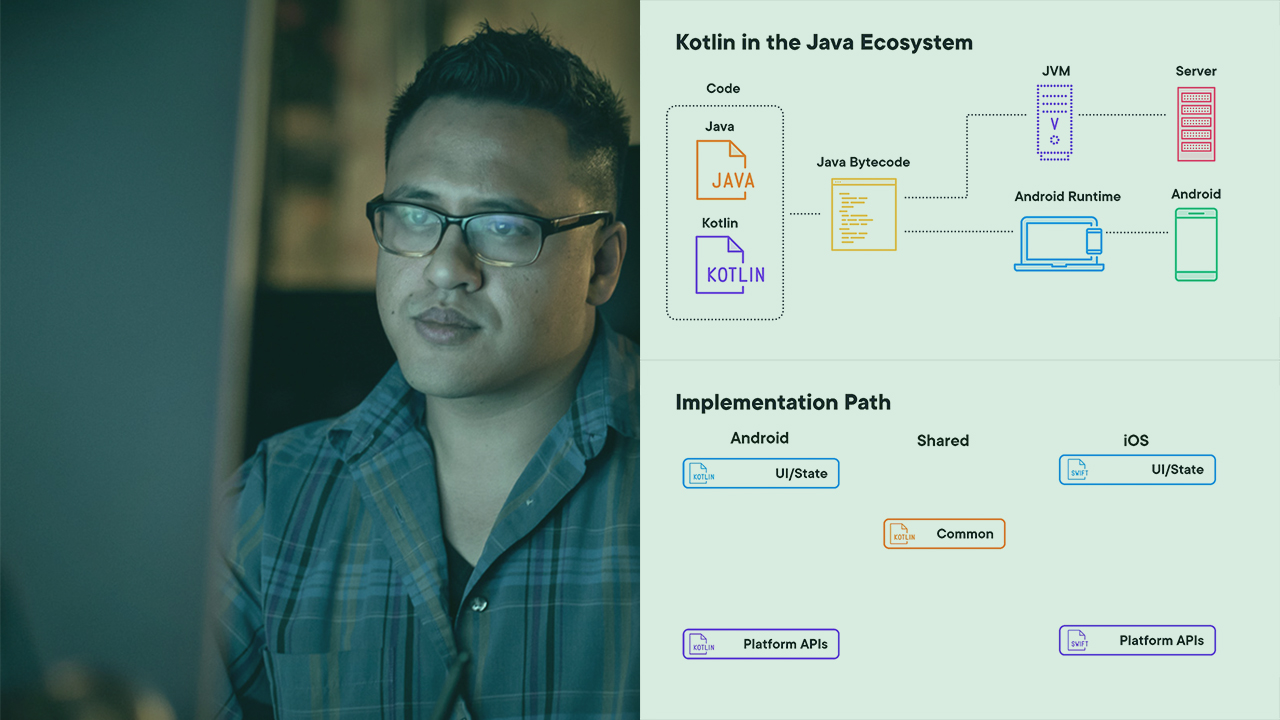Click the "Java Bytecode" text label
1280x720 pixels.
(x=863, y=162)
